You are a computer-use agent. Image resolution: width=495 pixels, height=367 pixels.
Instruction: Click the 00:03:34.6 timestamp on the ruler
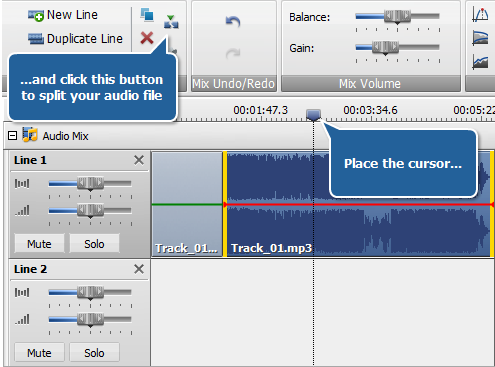click(370, 110)
